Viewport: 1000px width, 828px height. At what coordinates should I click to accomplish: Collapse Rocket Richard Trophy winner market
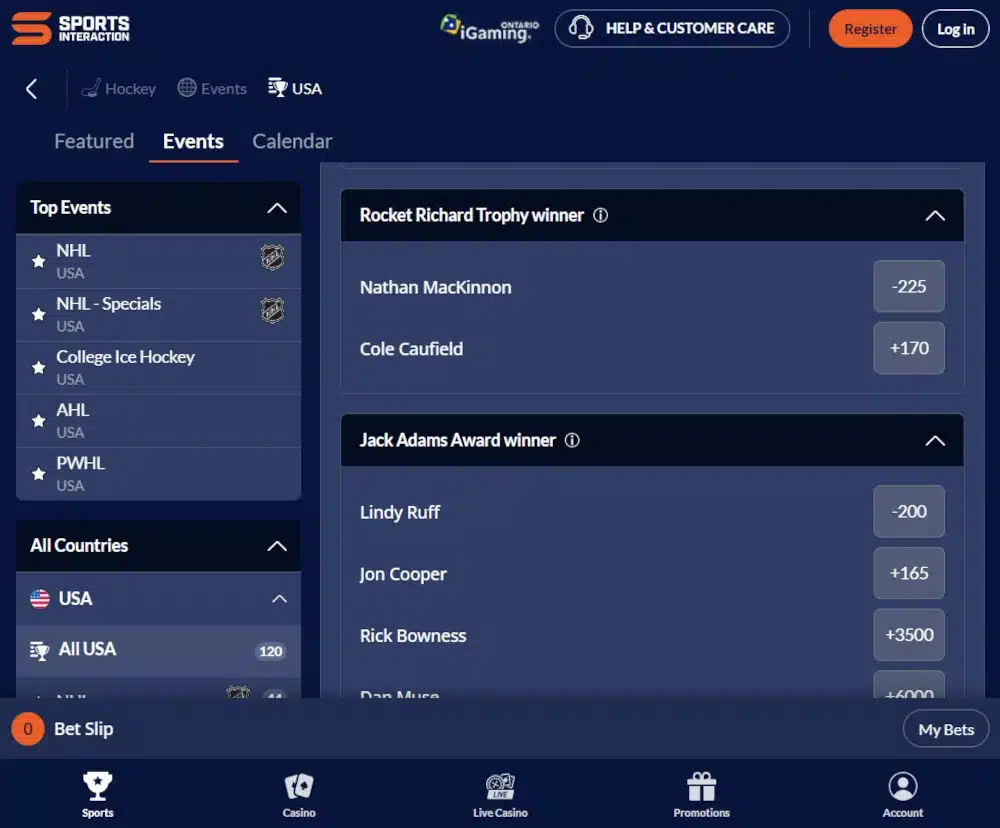coord(935,216)
